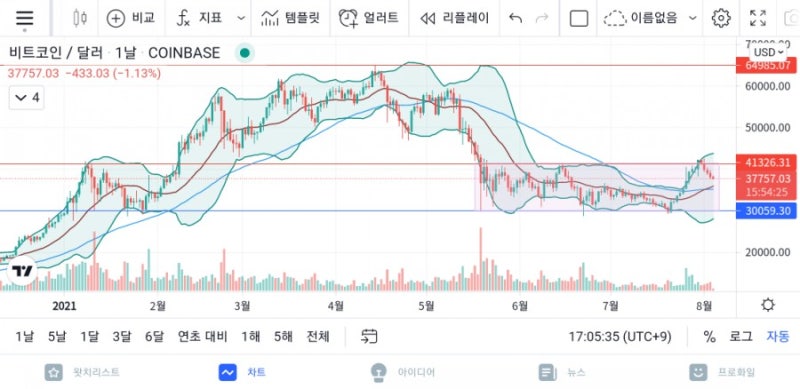The height and width of the screenshot is (389, 800).
Task: Add a symbol with 비교 compare
Action: click(131, 18)
